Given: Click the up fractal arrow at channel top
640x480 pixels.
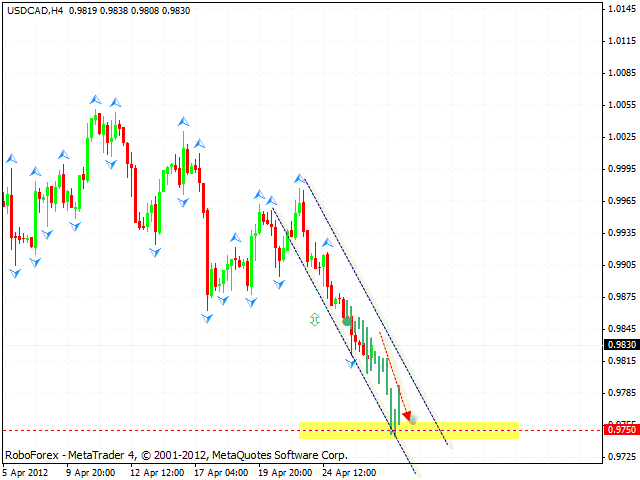Looking at the screenshot, I should [299, 178].
